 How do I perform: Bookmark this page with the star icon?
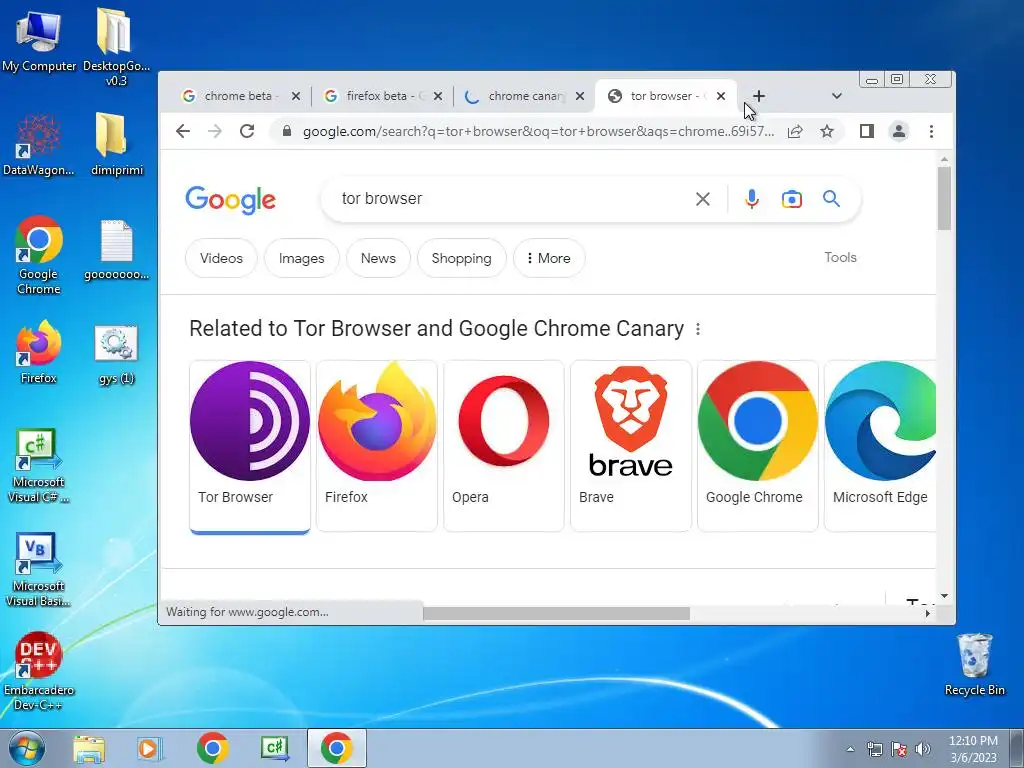827,131
